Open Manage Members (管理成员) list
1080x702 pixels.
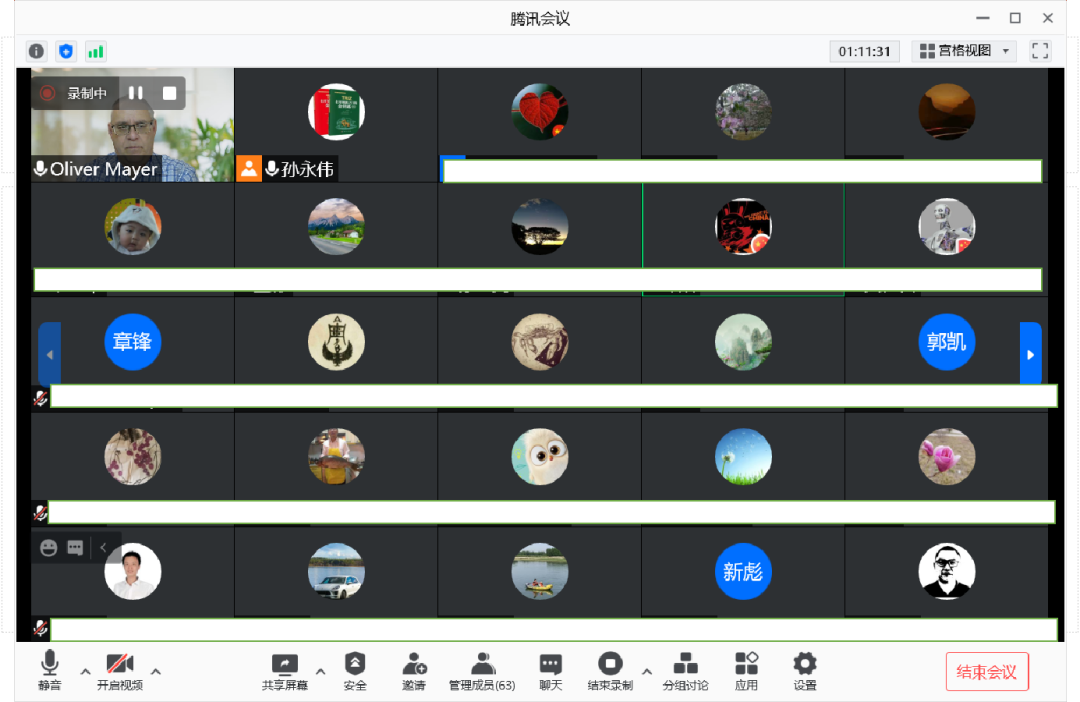pos(482,672)
